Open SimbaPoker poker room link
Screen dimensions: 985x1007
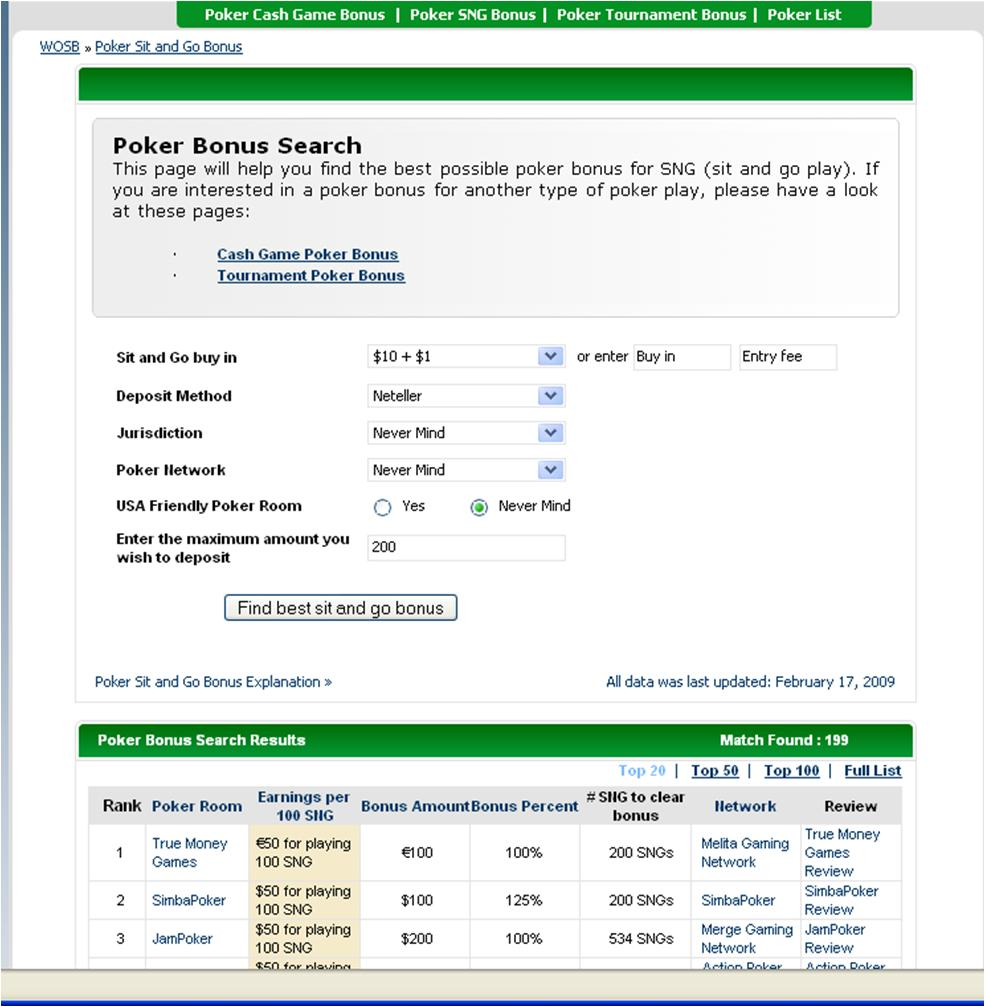(189, 900)
